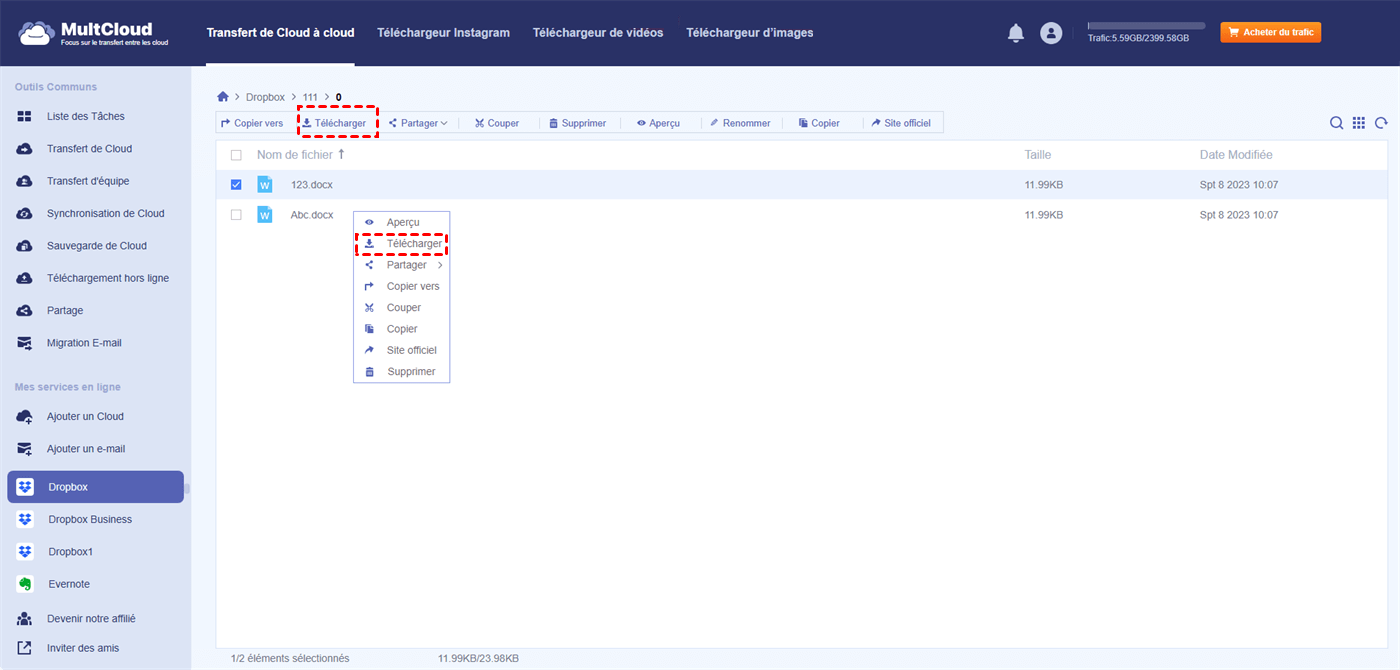1400x670 pixels.
Task: Toggle the select-all checkbox in the header
Action: (236, 155)
